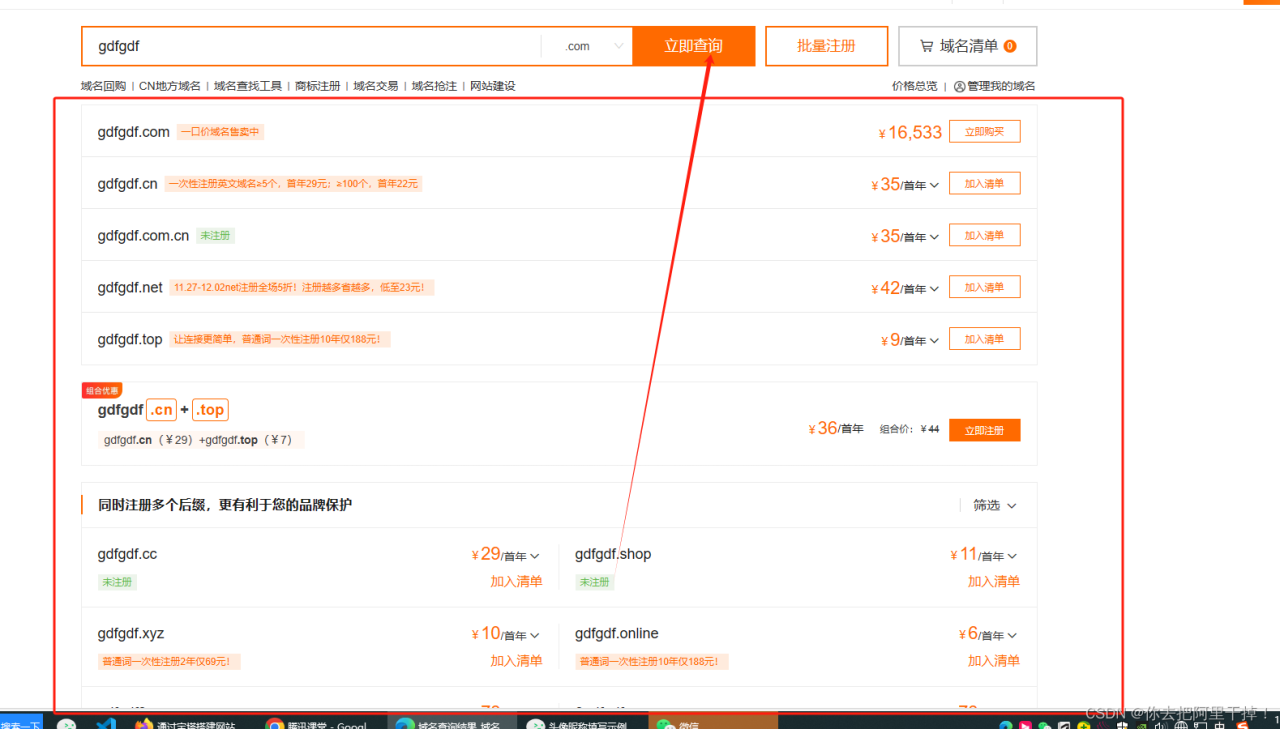The height and width of the screenshot is (729, 1280).
Task: Add gdfgdf.com.cn to the list
Action: (x=985, y=236)
